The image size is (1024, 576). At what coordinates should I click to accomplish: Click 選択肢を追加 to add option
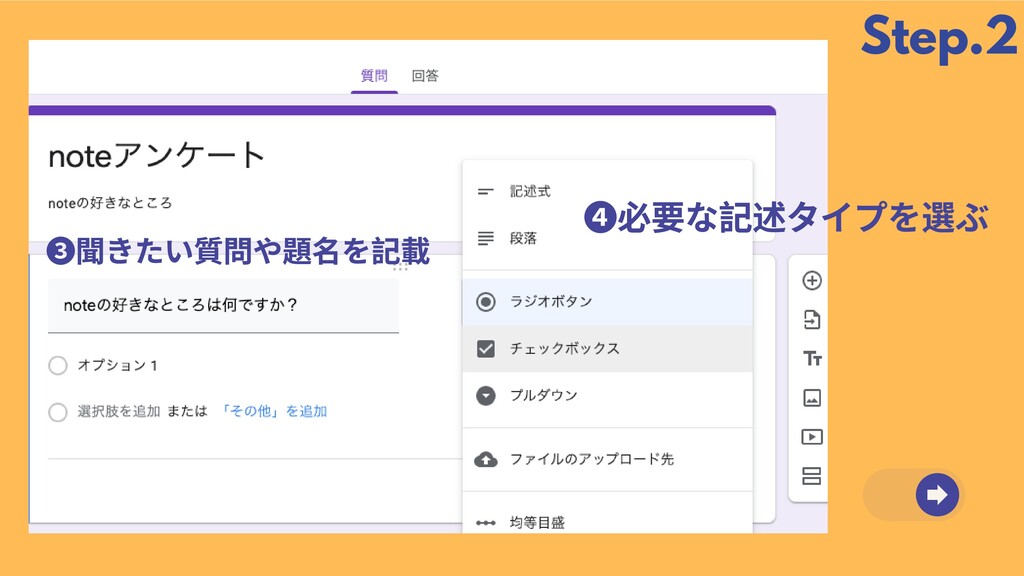pyautogui.click(x=119, y=411)
